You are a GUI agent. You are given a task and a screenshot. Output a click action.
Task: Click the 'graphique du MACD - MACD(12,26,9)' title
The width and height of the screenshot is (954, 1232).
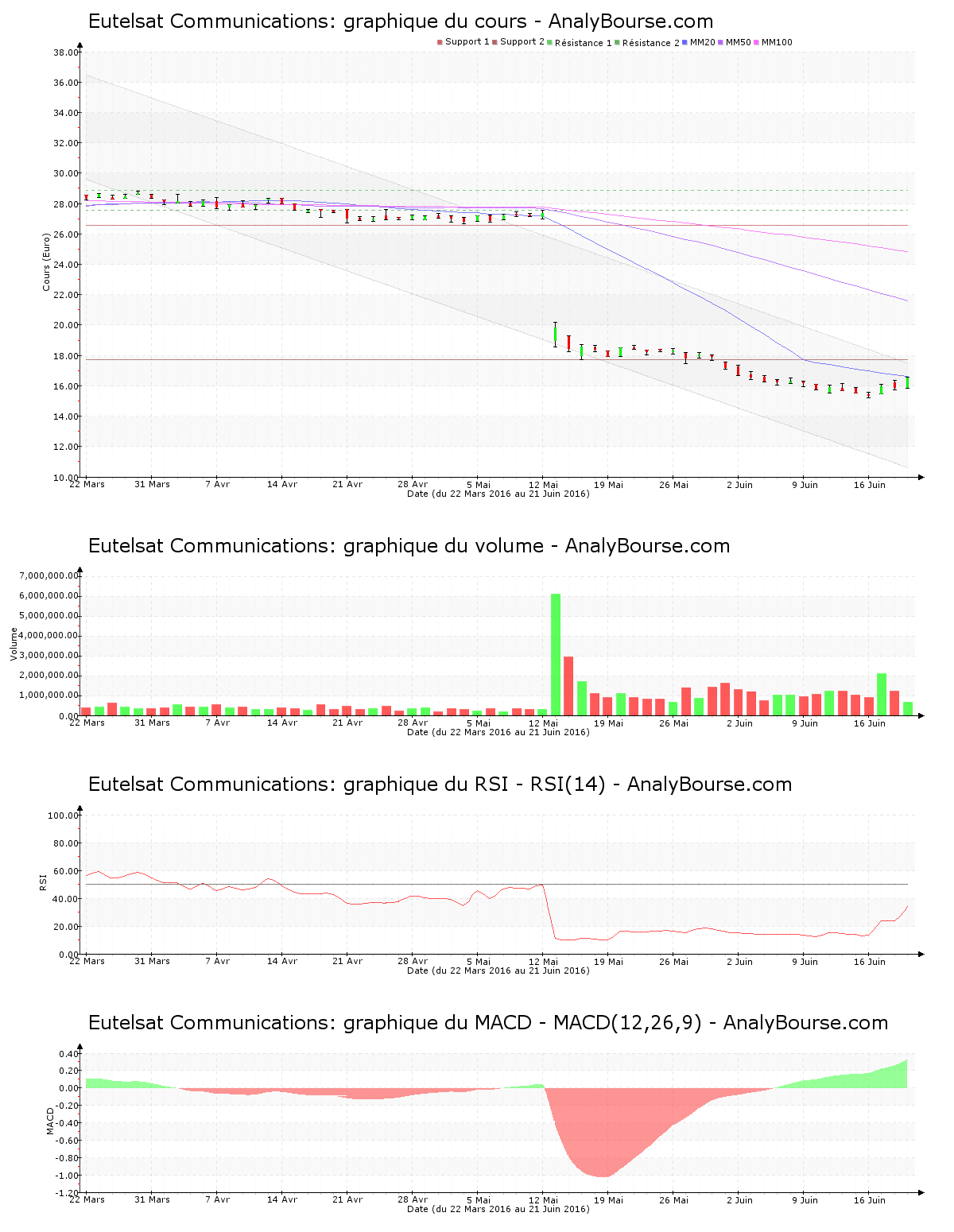(x=488, y=1023)
